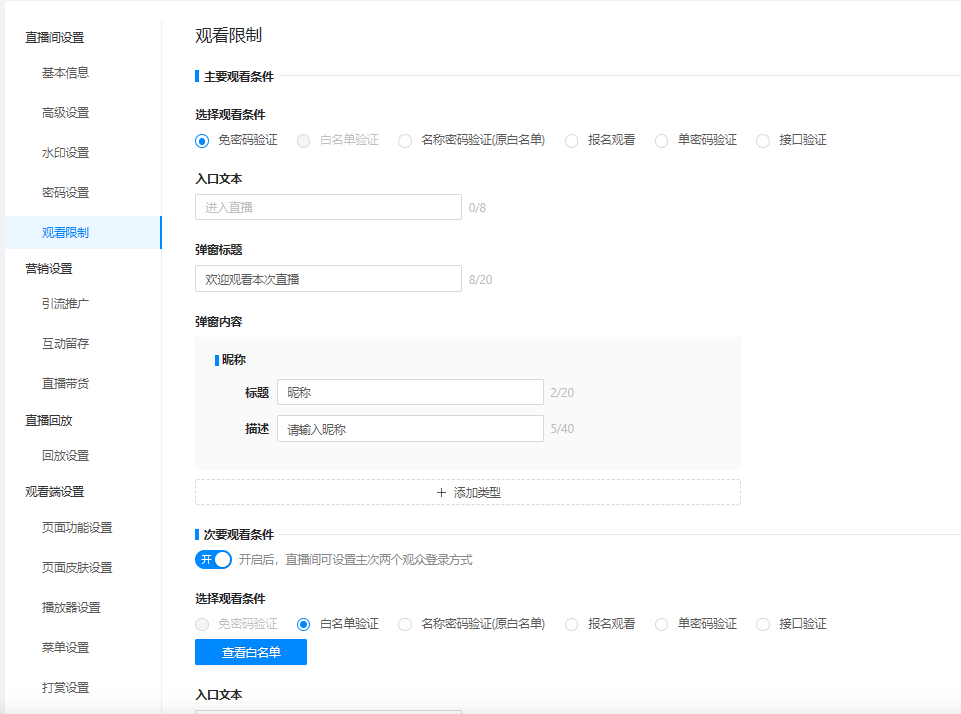Edit the 描述 field with 请输入昵称

(410, 429)
